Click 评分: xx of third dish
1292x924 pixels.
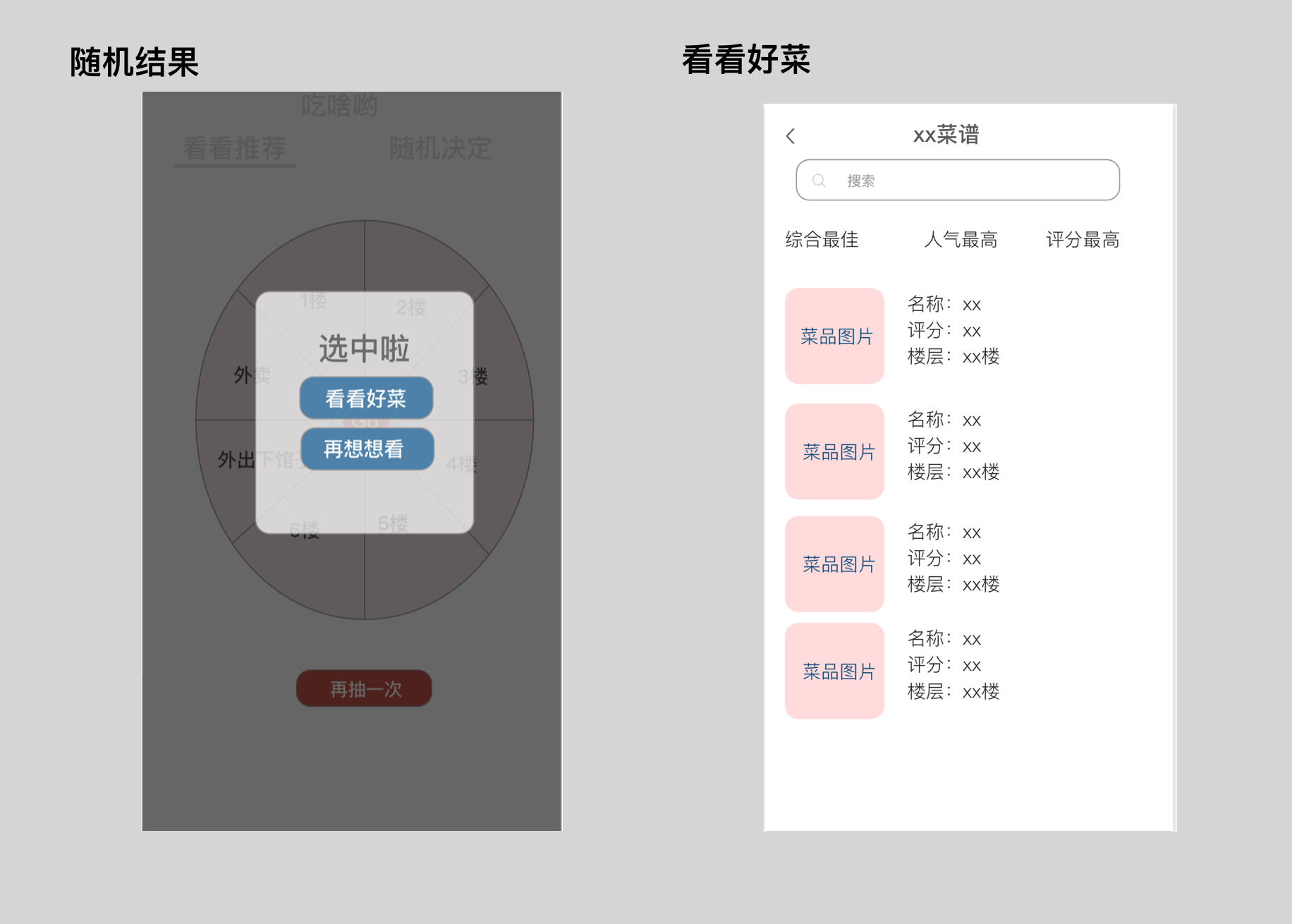coord(944,558)
